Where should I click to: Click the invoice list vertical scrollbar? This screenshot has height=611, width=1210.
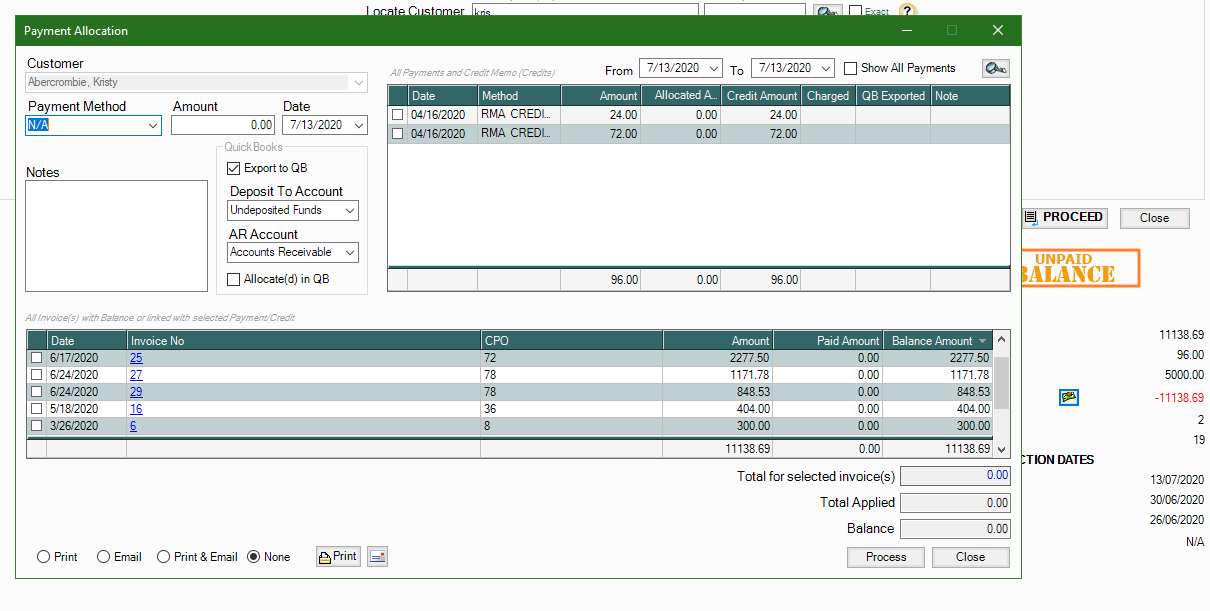click(x=1002, y=385)
